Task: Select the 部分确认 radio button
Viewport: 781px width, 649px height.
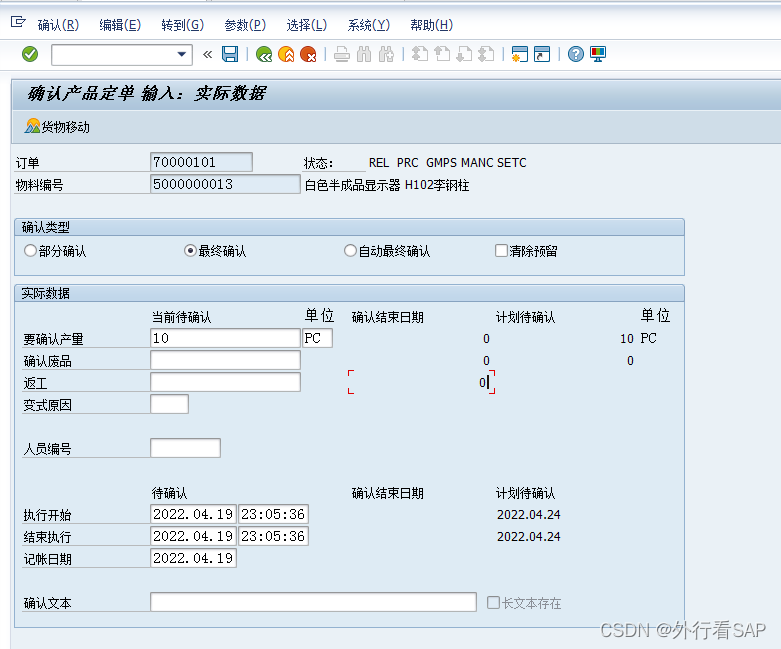Action: tap(30, 251)
